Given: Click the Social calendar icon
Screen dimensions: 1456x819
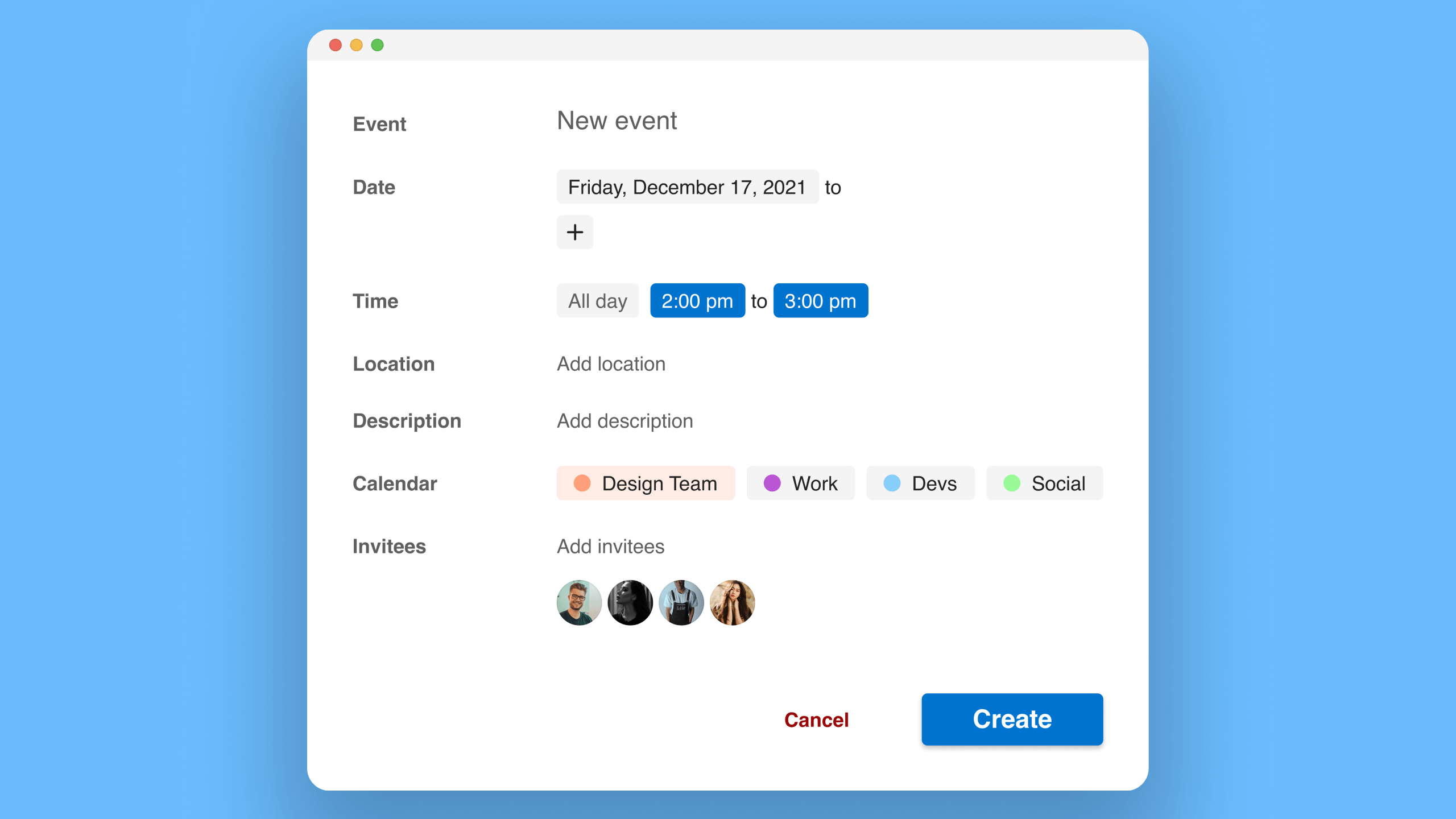Looking at the screenshot, I should click(x=1010, y=484).
